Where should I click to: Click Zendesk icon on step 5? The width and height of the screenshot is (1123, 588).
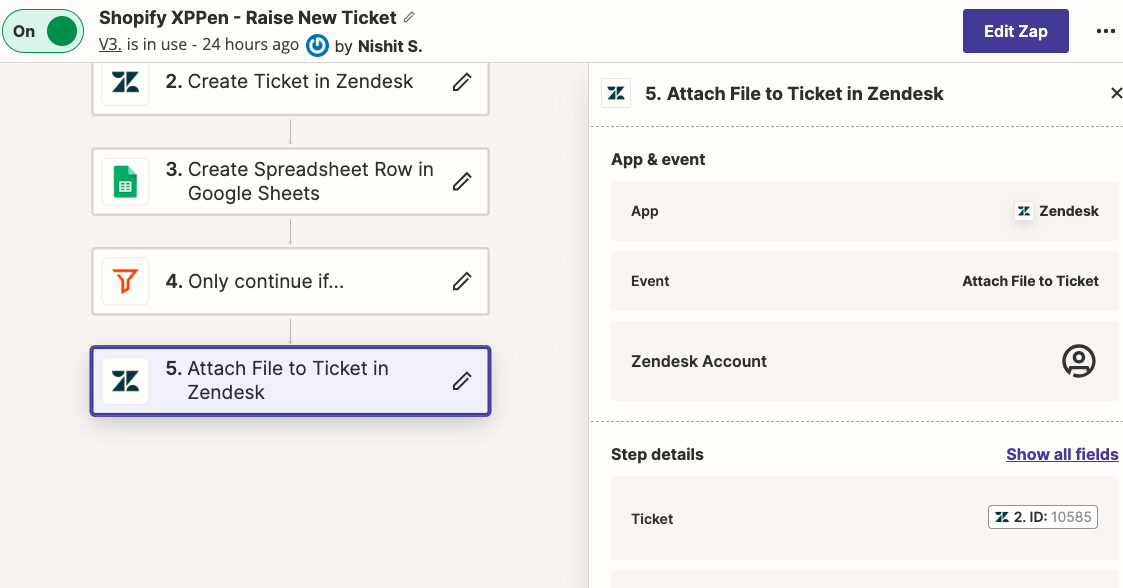click(125, 381)
